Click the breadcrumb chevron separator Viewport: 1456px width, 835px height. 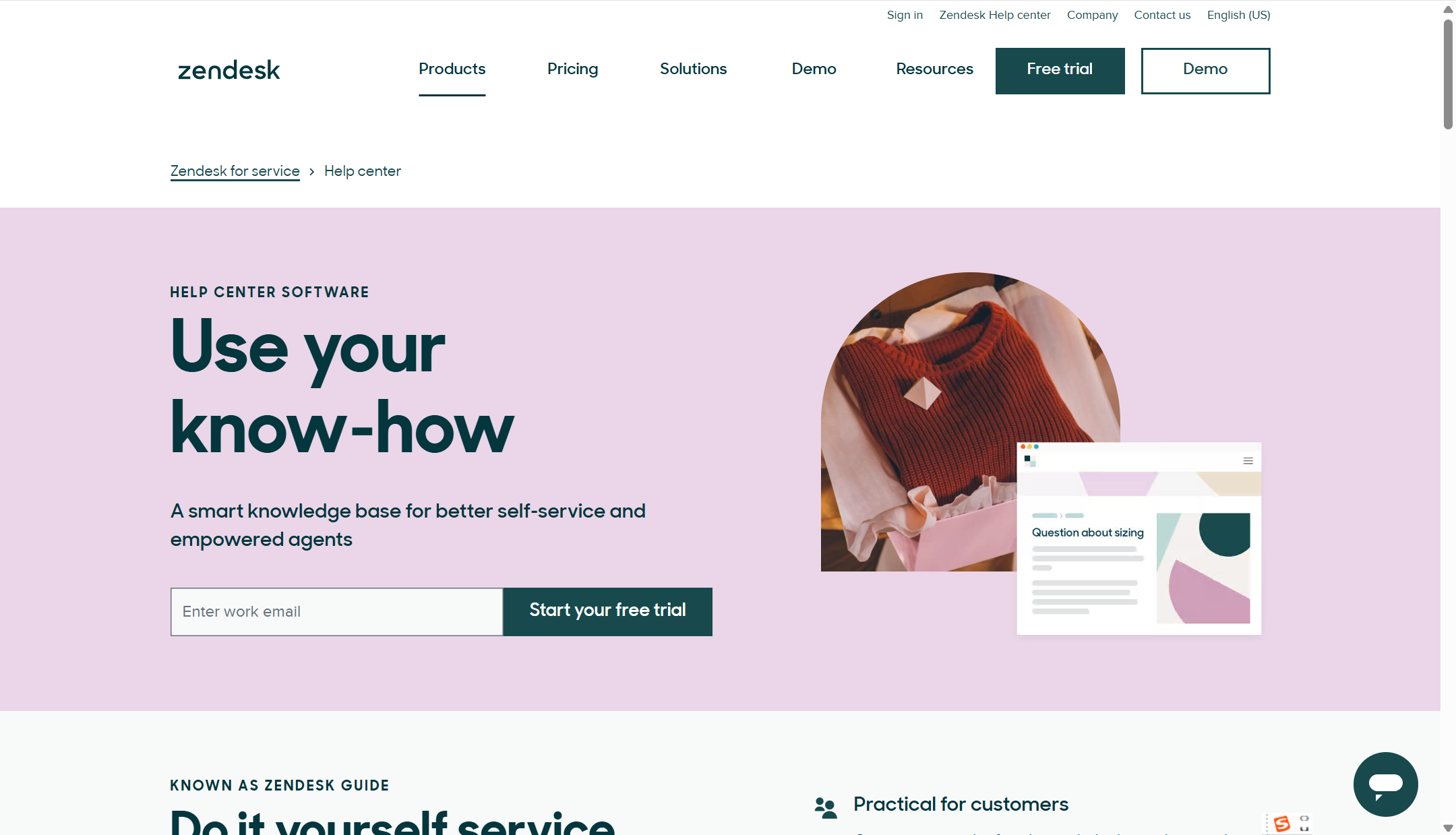tap(311, 172)
